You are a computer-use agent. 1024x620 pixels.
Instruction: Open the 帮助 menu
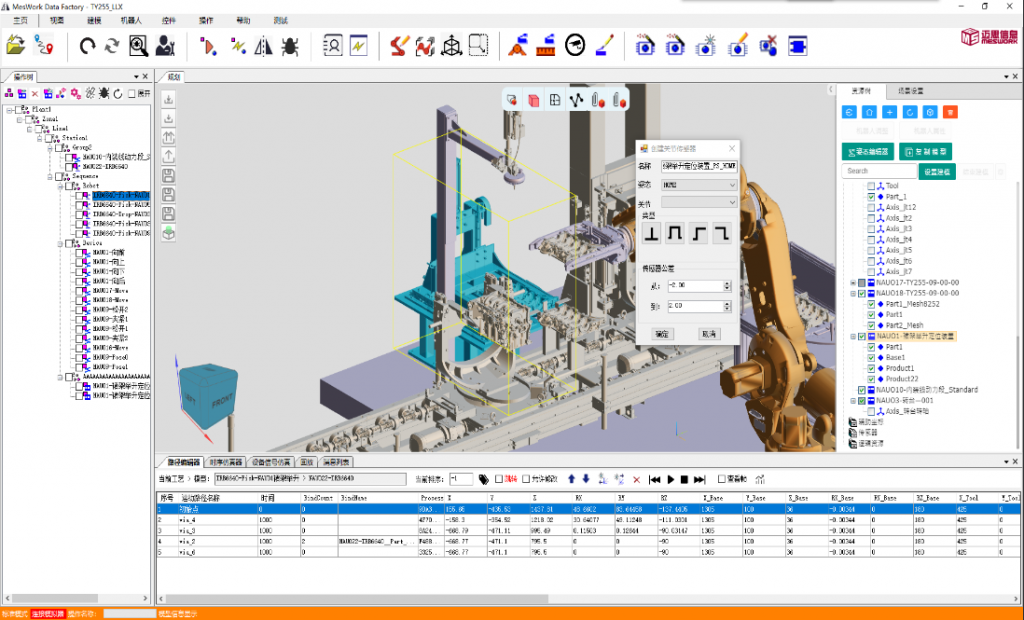point(243,20)
